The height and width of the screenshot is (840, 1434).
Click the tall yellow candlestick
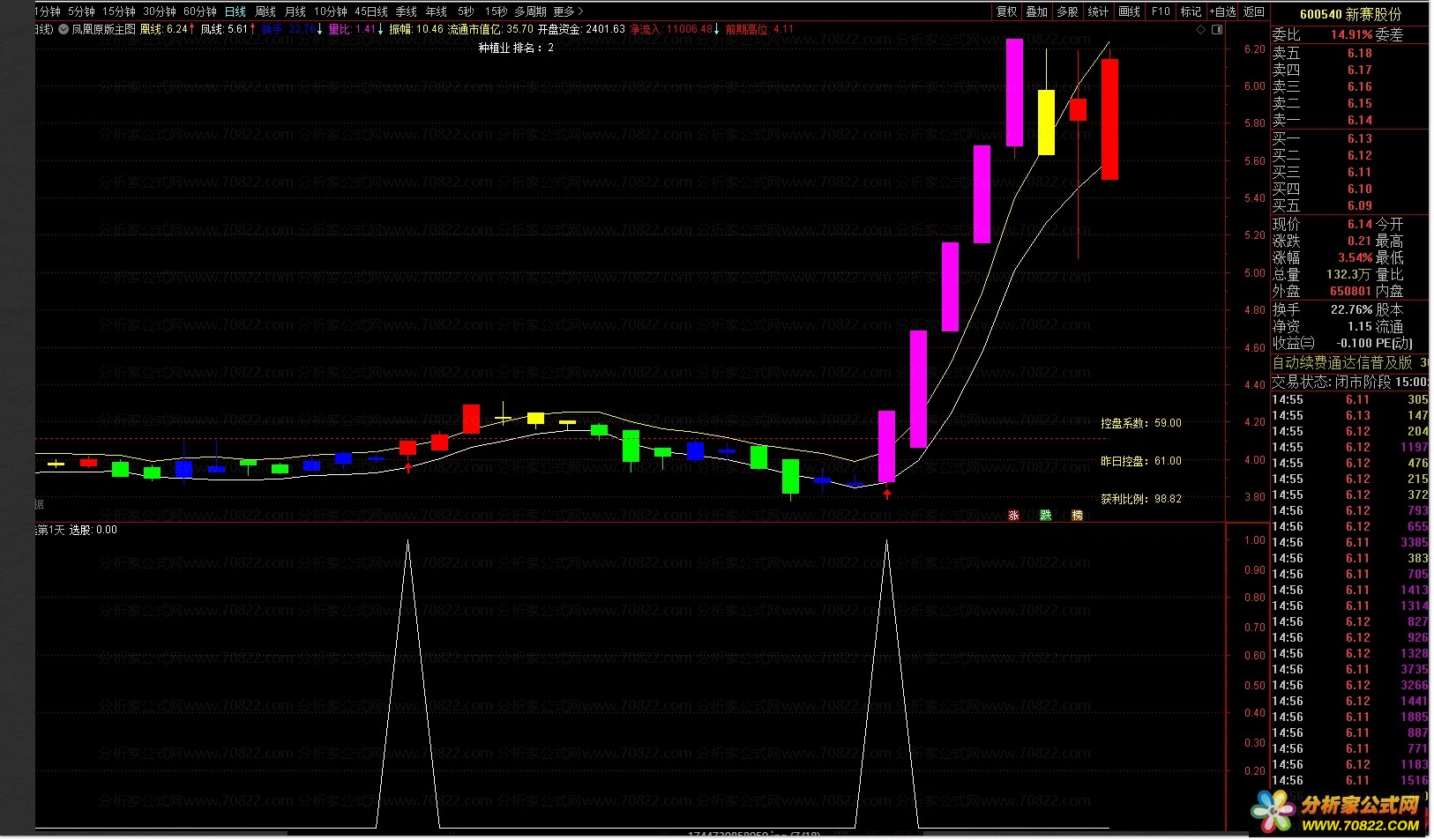1046,122
